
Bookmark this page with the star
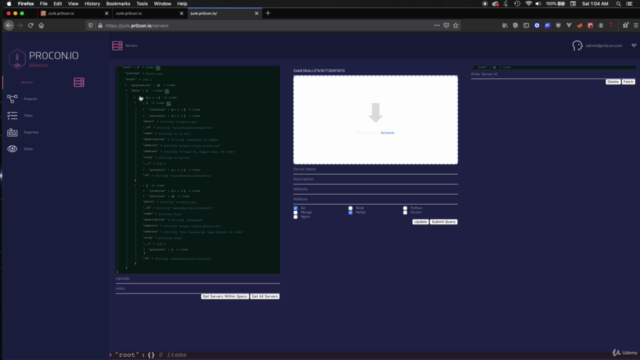coord(456,25)
